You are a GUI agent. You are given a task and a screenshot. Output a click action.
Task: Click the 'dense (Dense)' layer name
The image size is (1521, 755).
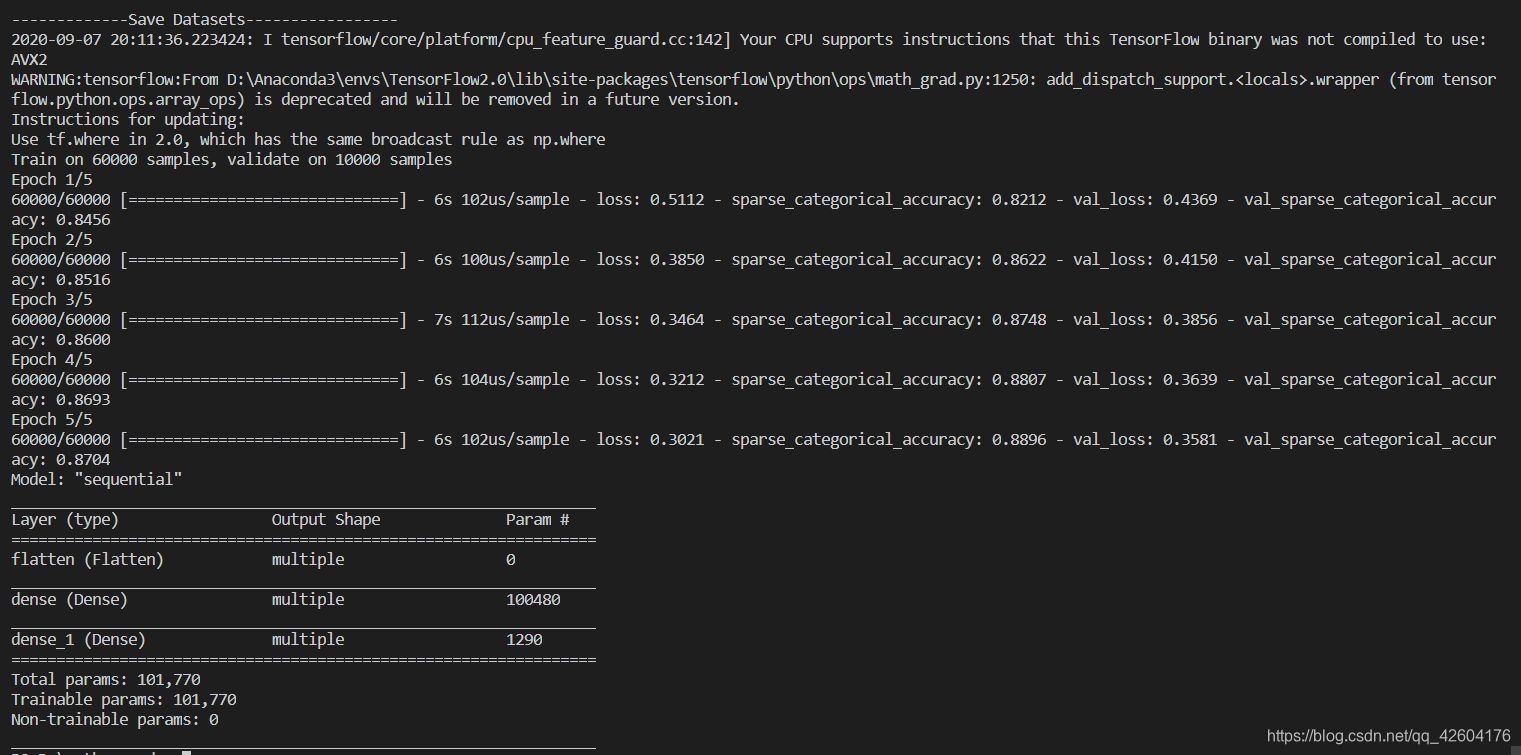click(x=70, y=600)
